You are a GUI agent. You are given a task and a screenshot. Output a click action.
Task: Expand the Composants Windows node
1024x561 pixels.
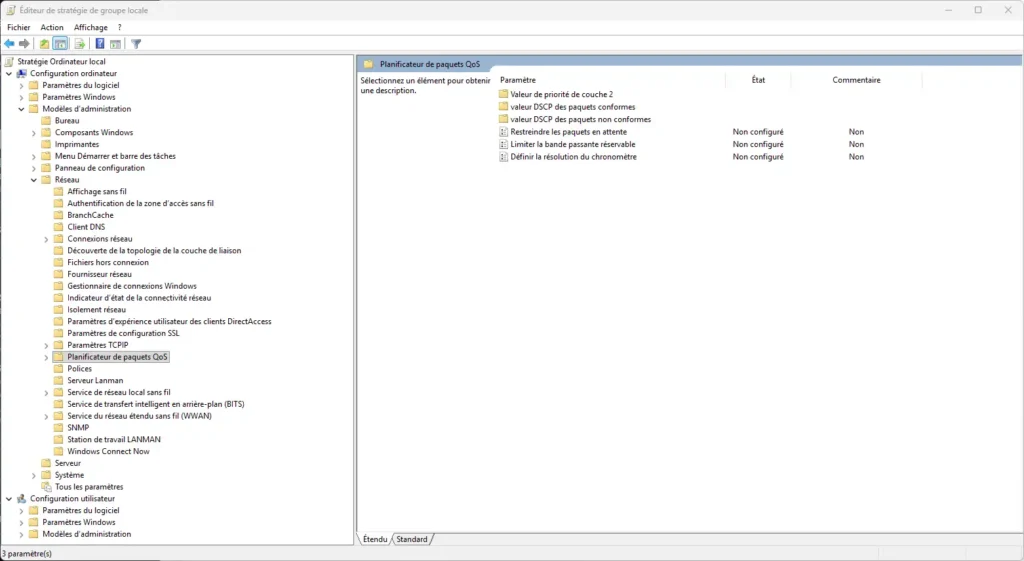pos(33,133)
